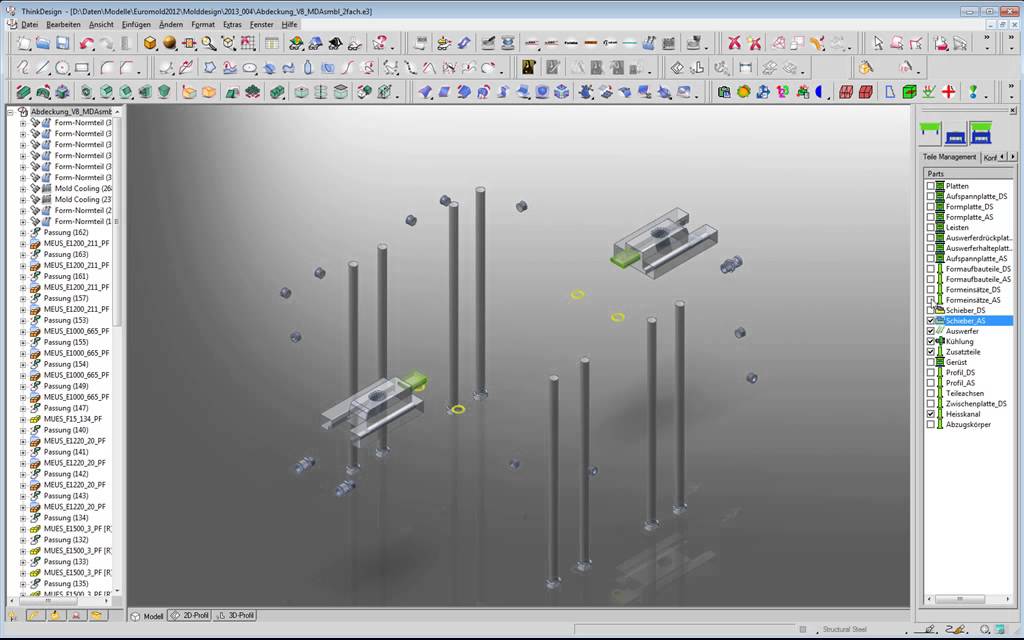
Task: Click the black arrow selection cursor icon
Action: click(878, 44)
